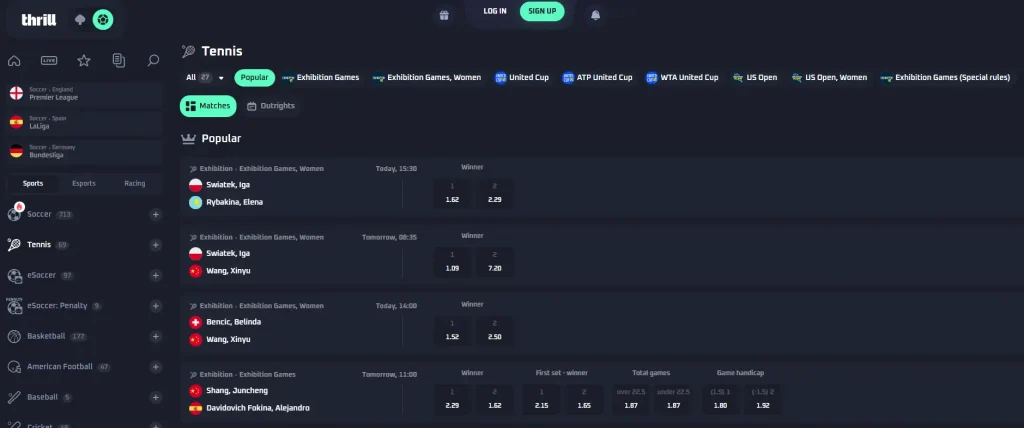The width and height of the screenshot is (1024, 428).
Task: Switch to the Racing tab
Action: pos(135,184)
